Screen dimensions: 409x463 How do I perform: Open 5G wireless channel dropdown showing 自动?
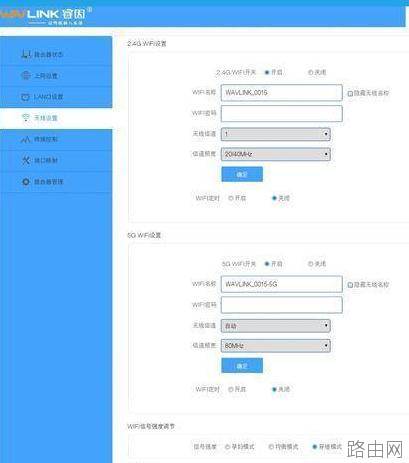pyautogui.click(x=276, y=326)
